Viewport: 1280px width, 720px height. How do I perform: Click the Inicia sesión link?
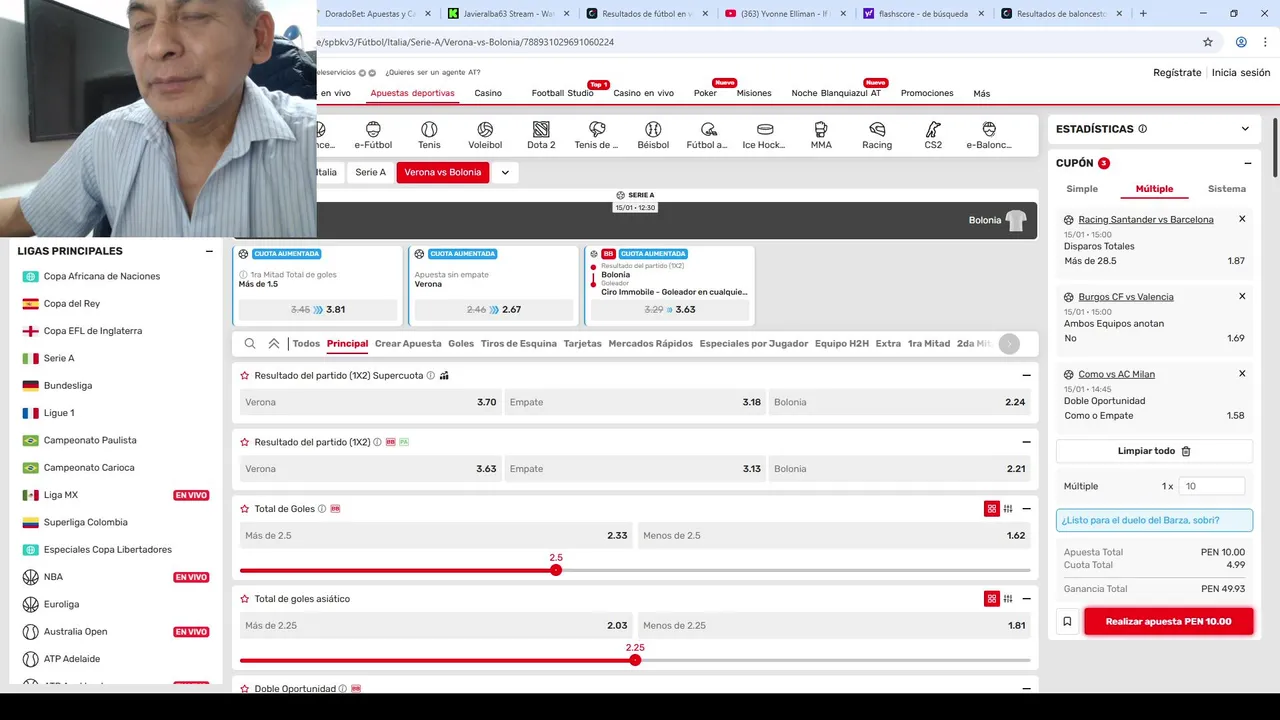[1241, 72]
